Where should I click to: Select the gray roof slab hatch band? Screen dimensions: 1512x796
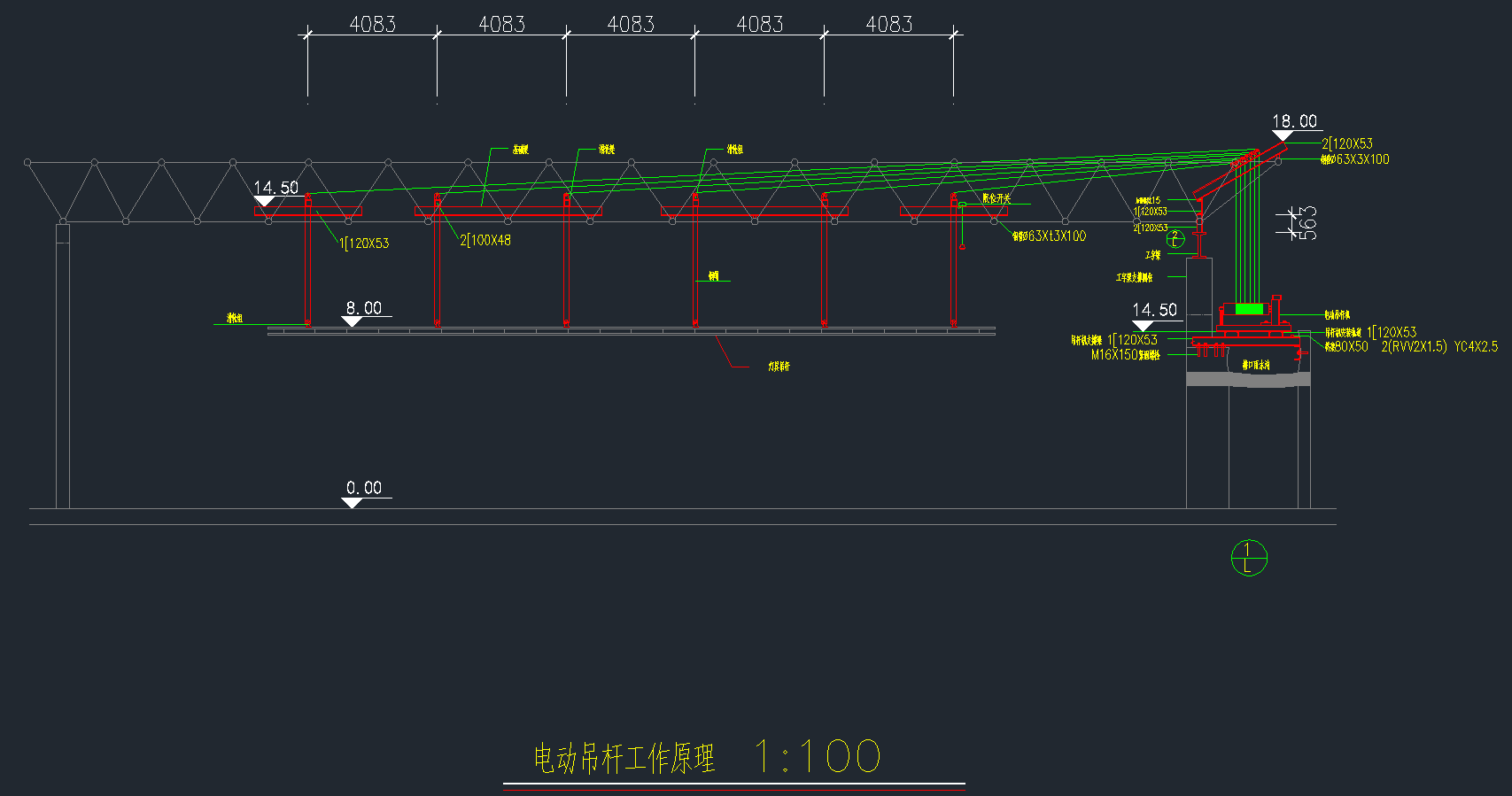click(1249, 379)
